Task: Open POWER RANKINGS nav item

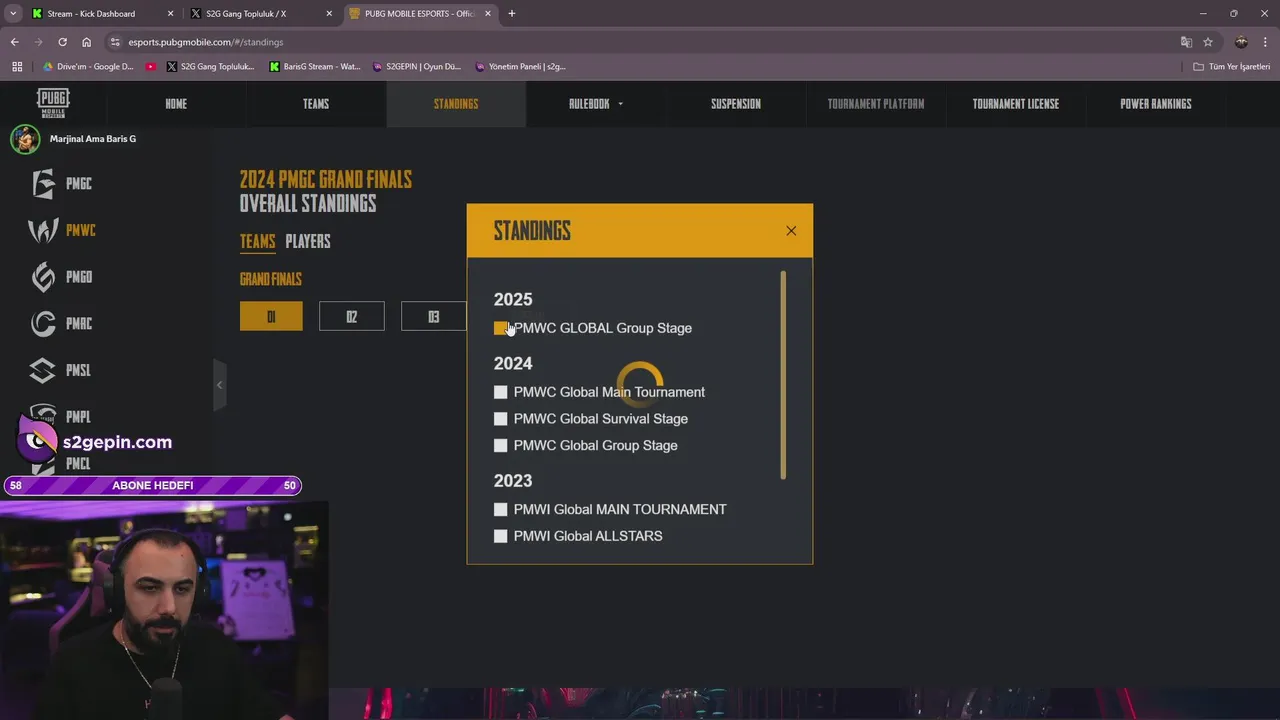Action: [x=1156, y=104]
